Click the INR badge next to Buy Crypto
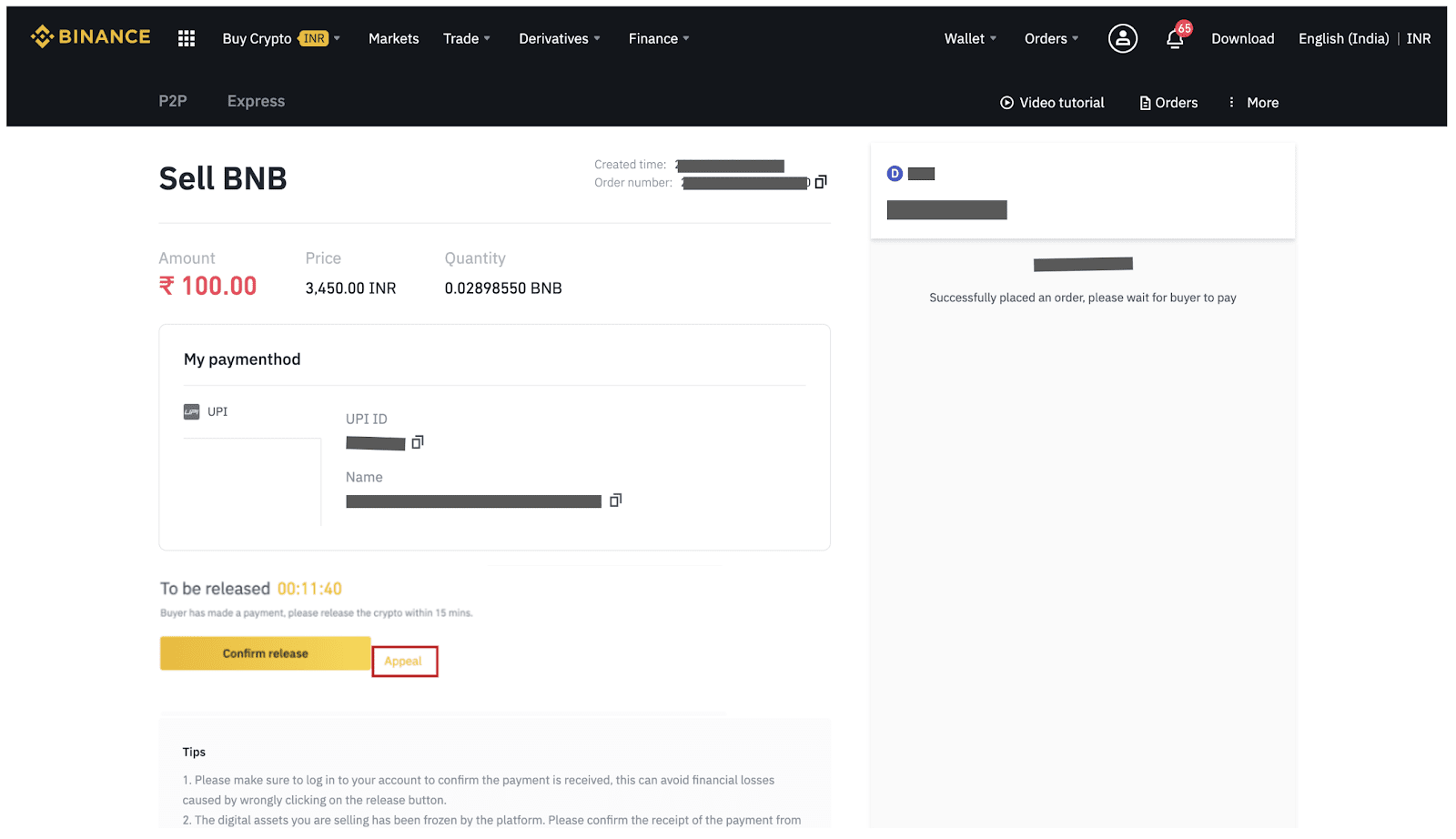The width and height of the screenshot is (1456, 839). [x=314, y=38]
